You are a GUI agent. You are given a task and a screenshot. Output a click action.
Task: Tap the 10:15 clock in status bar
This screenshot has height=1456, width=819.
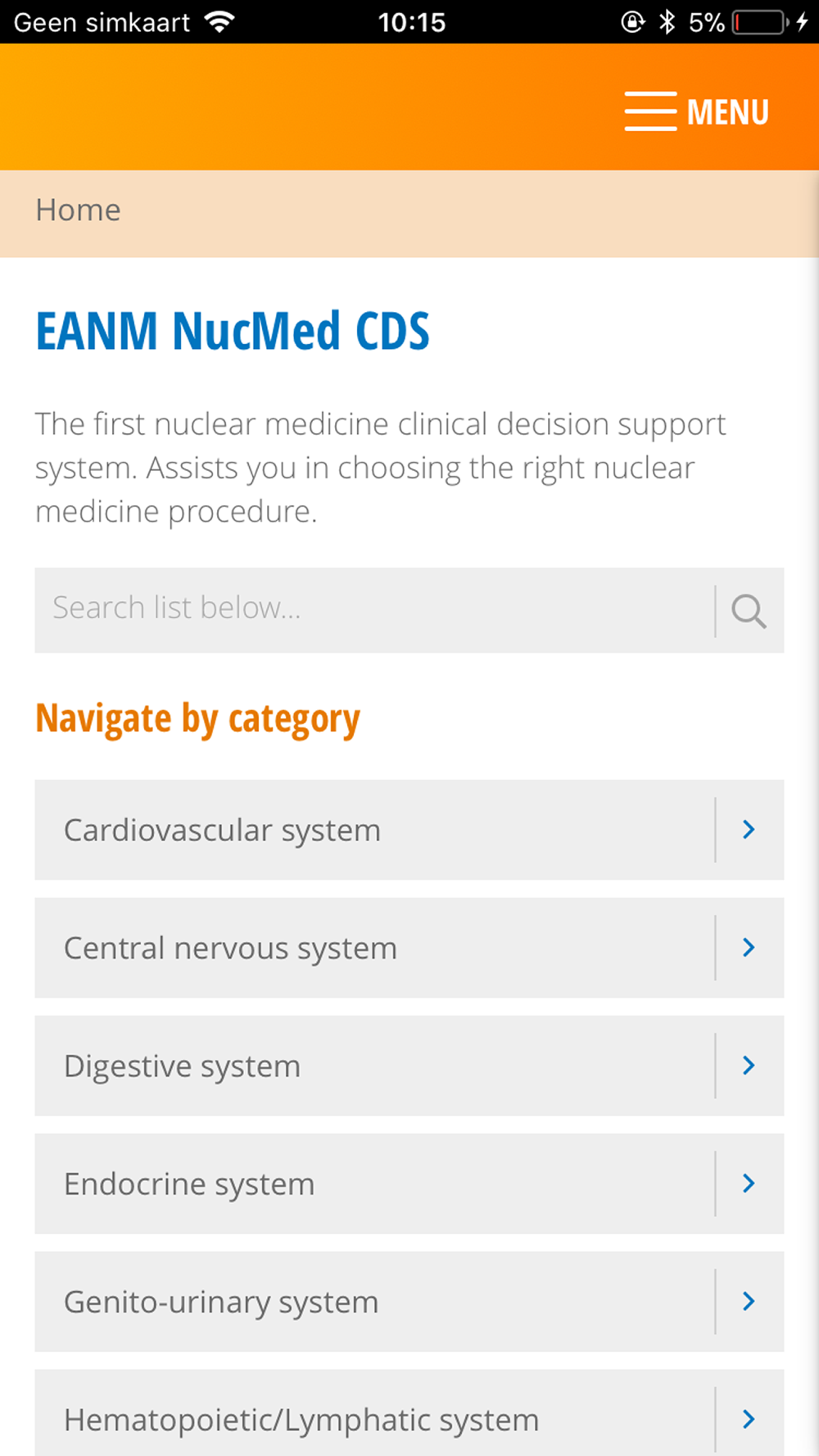[x=411, y=22]
